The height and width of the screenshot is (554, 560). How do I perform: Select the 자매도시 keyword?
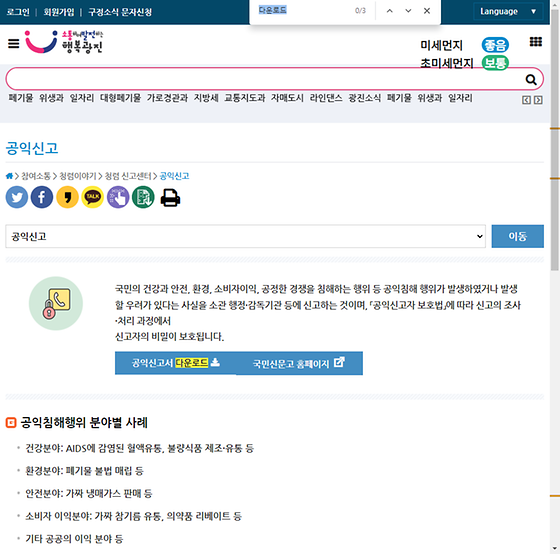tap(287, 98)
